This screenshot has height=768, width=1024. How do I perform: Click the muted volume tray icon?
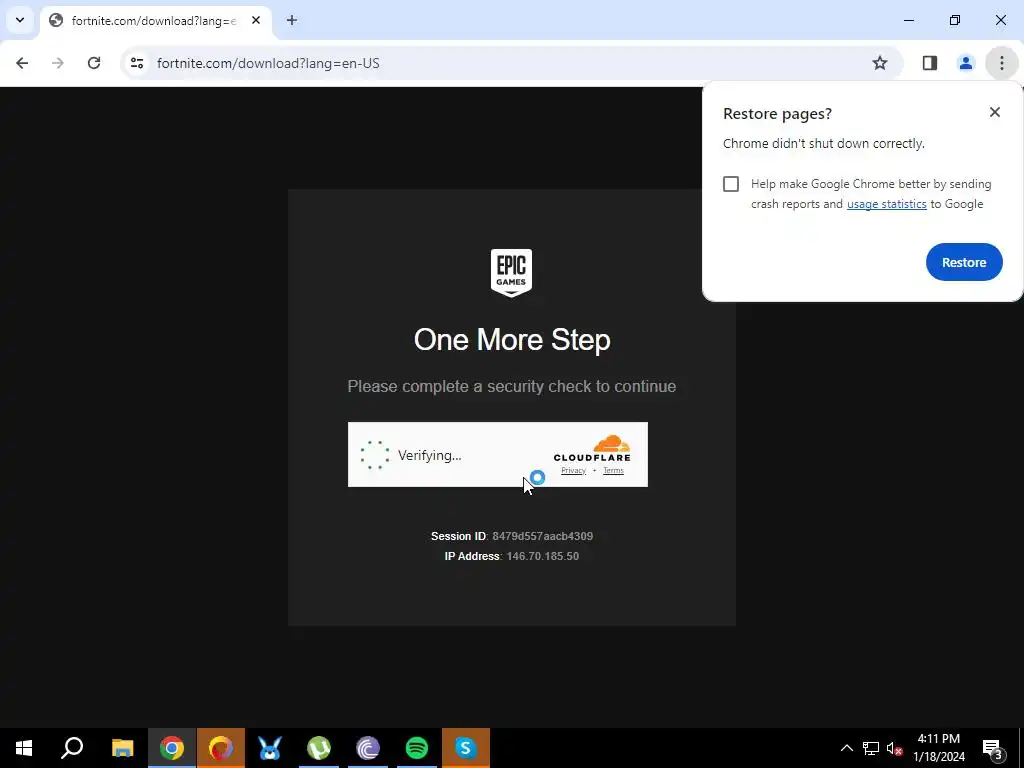[895, 748]
